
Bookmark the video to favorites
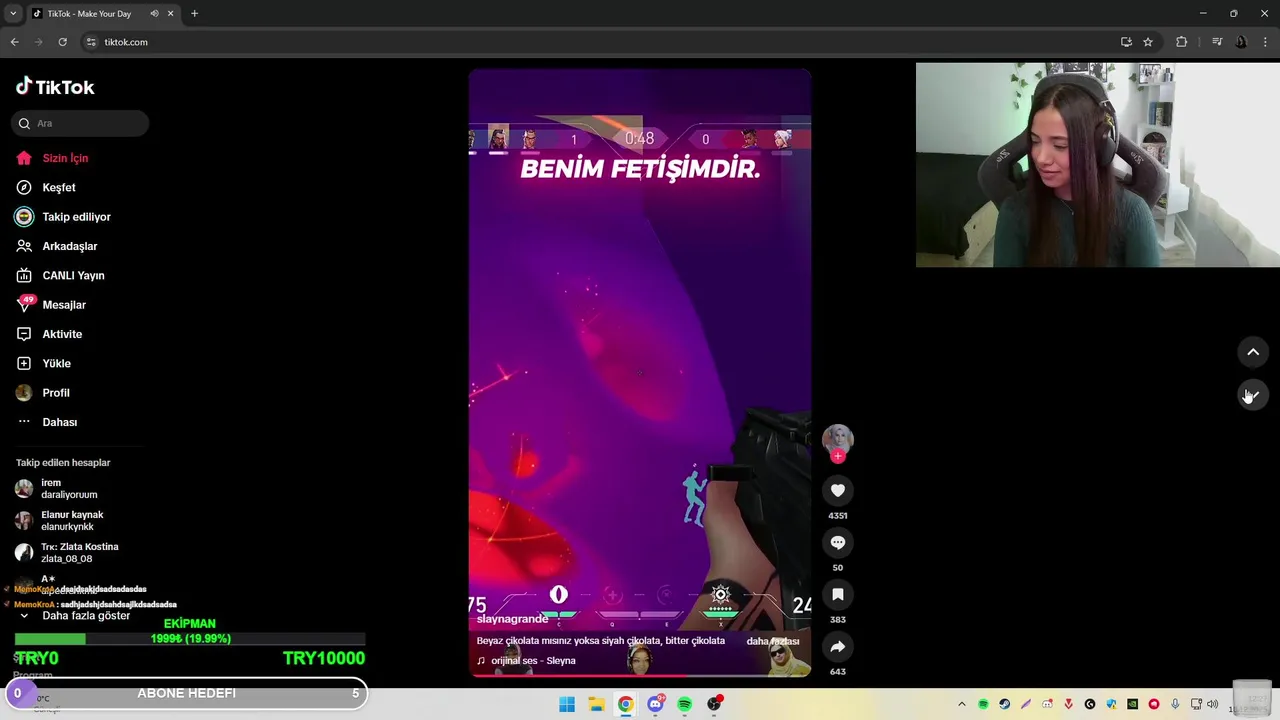pos(838,594)
